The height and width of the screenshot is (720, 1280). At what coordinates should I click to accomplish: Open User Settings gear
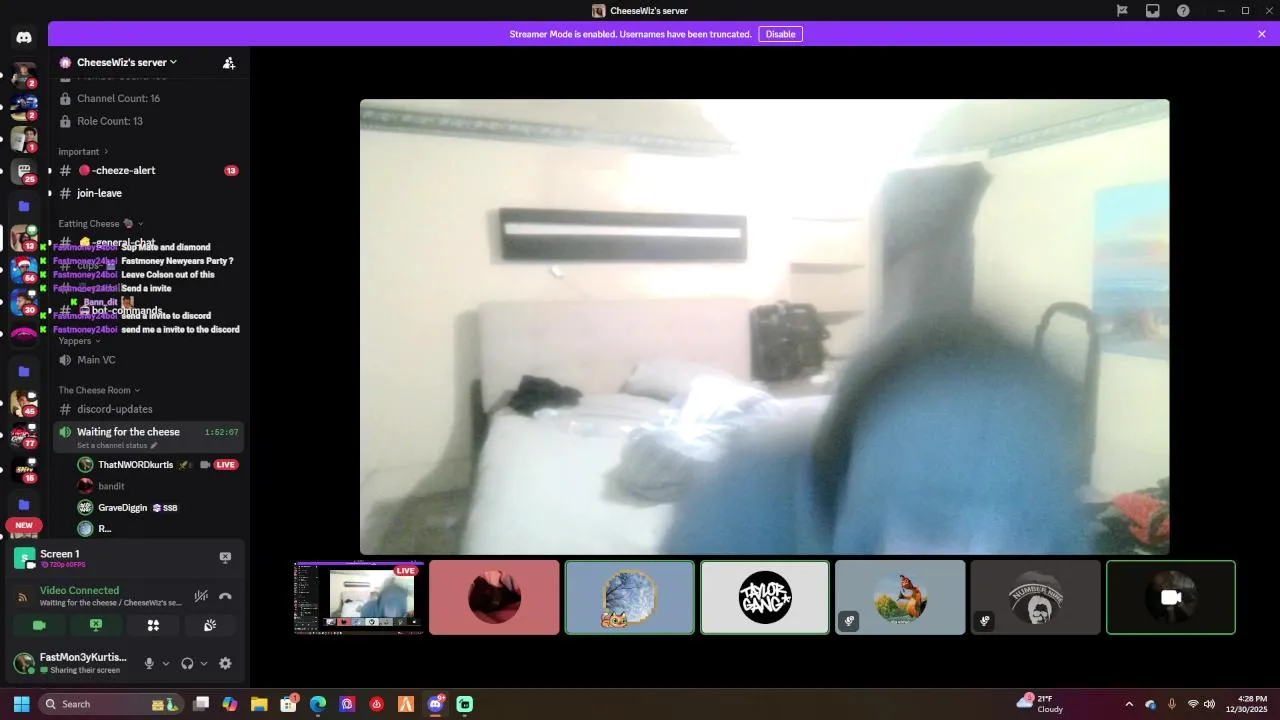(x=225, y=663)
